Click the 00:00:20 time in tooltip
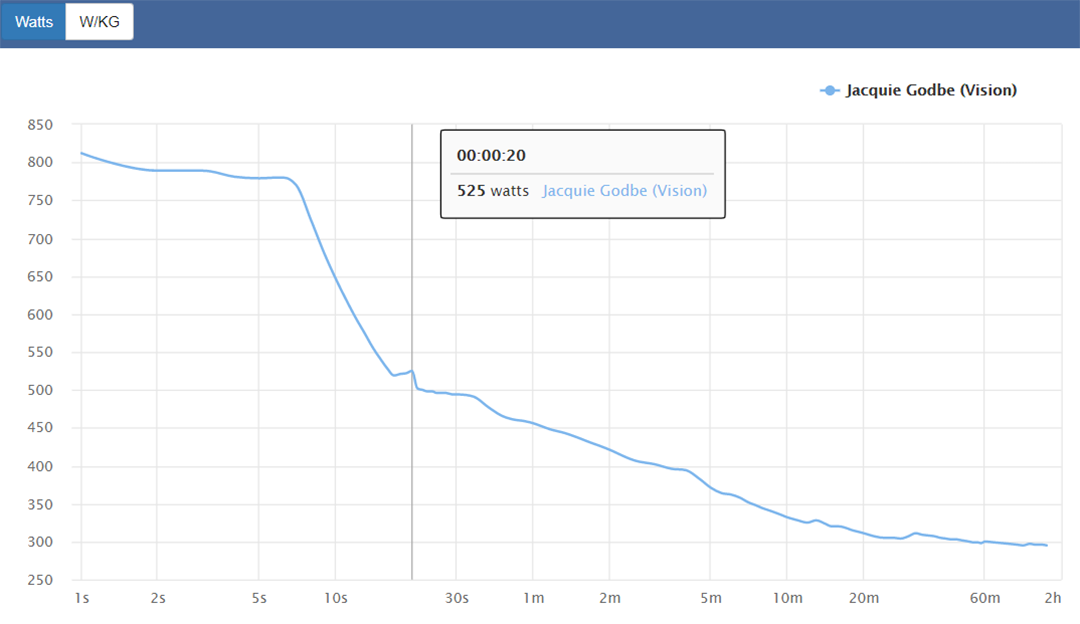 point(491,155)
